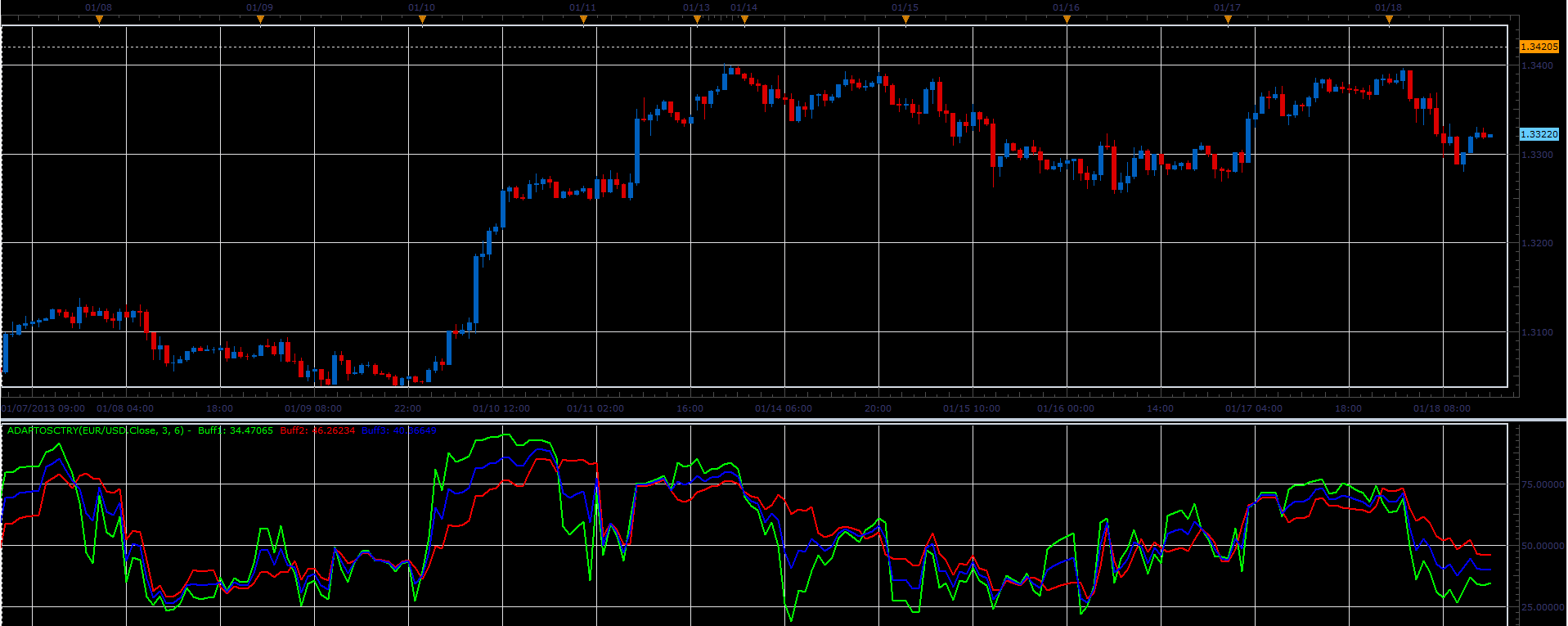Click the 1.3200 price axis value

[1537, 243]
